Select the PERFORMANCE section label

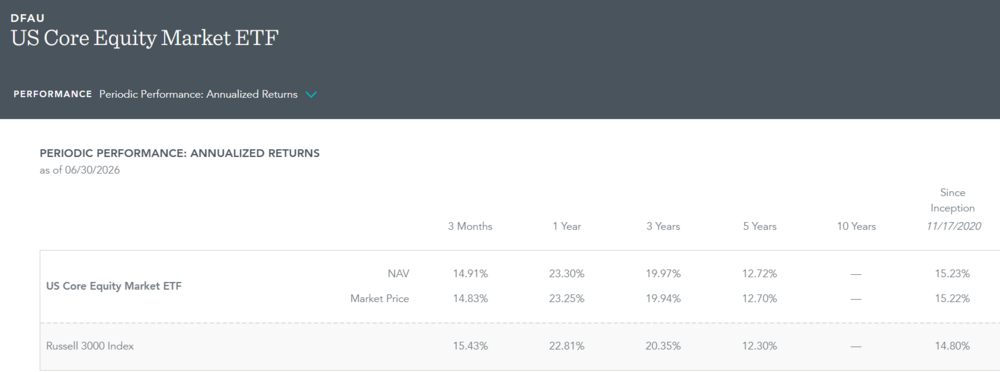tap(53, 94)
